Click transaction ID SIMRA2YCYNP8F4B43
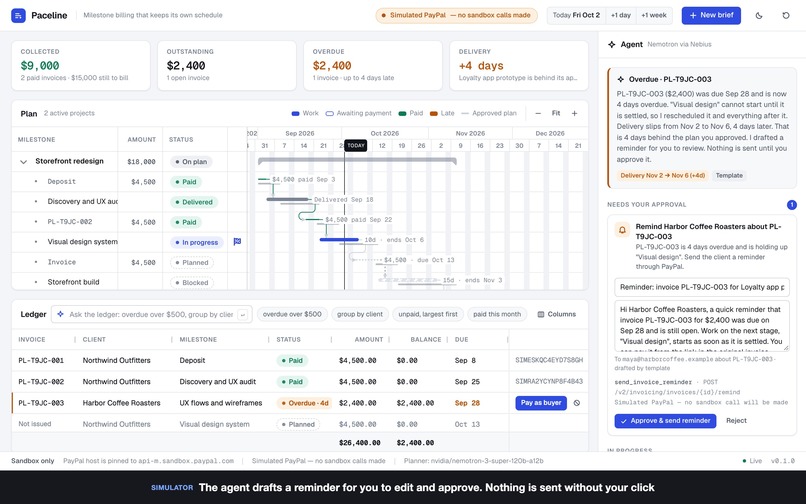Image resolution: width=806 pixels, height=504 pixels. pos(549,382)
